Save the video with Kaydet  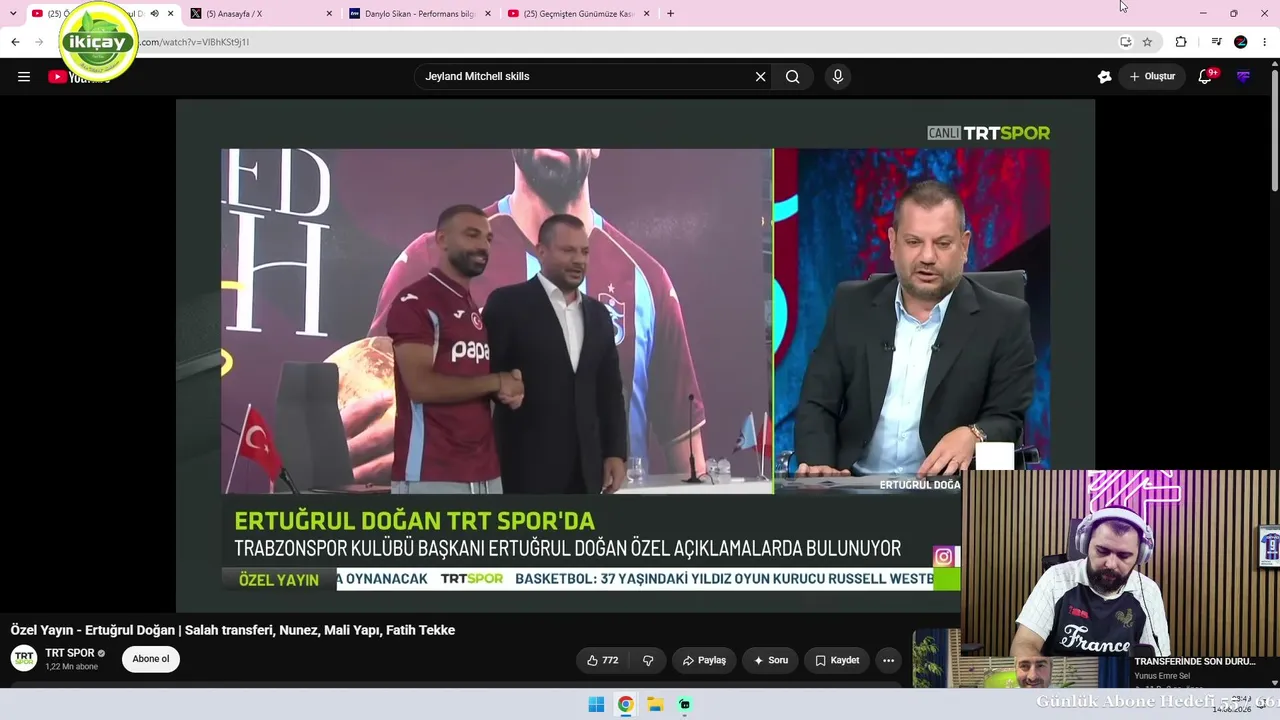pos(837,660)
